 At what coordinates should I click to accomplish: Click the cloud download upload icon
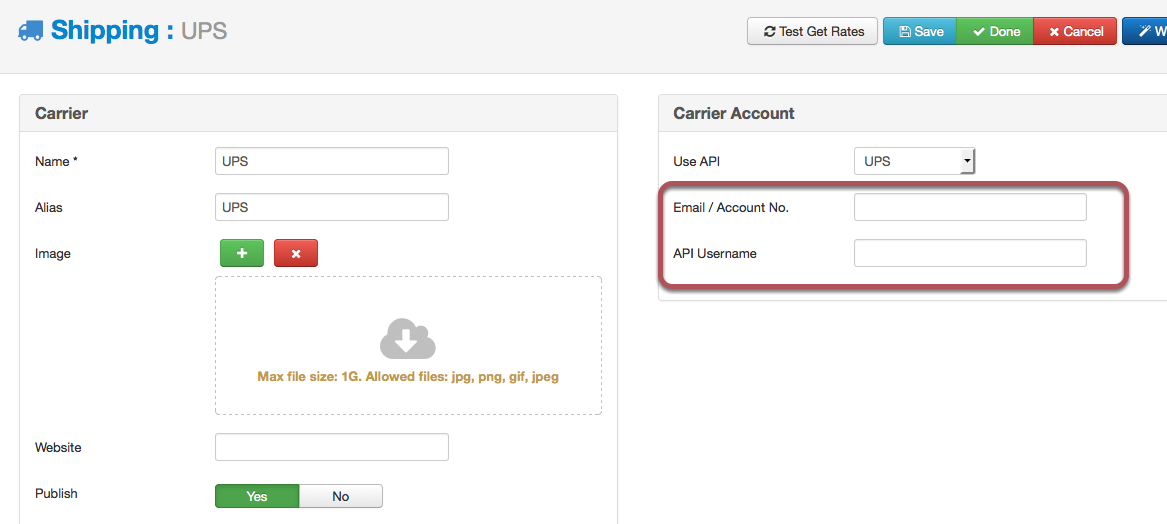408,339
